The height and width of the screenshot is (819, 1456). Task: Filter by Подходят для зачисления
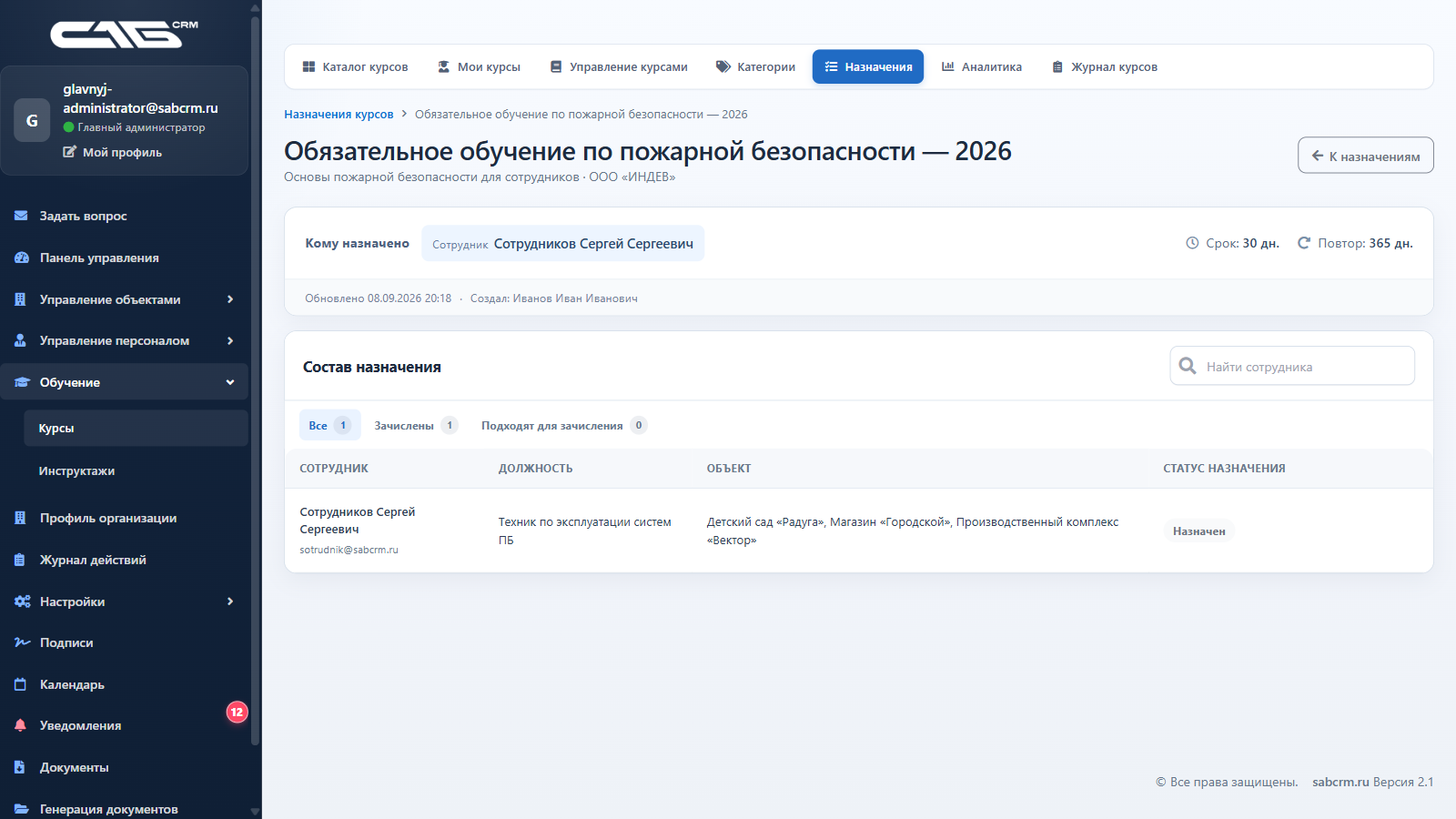[564, 425]
